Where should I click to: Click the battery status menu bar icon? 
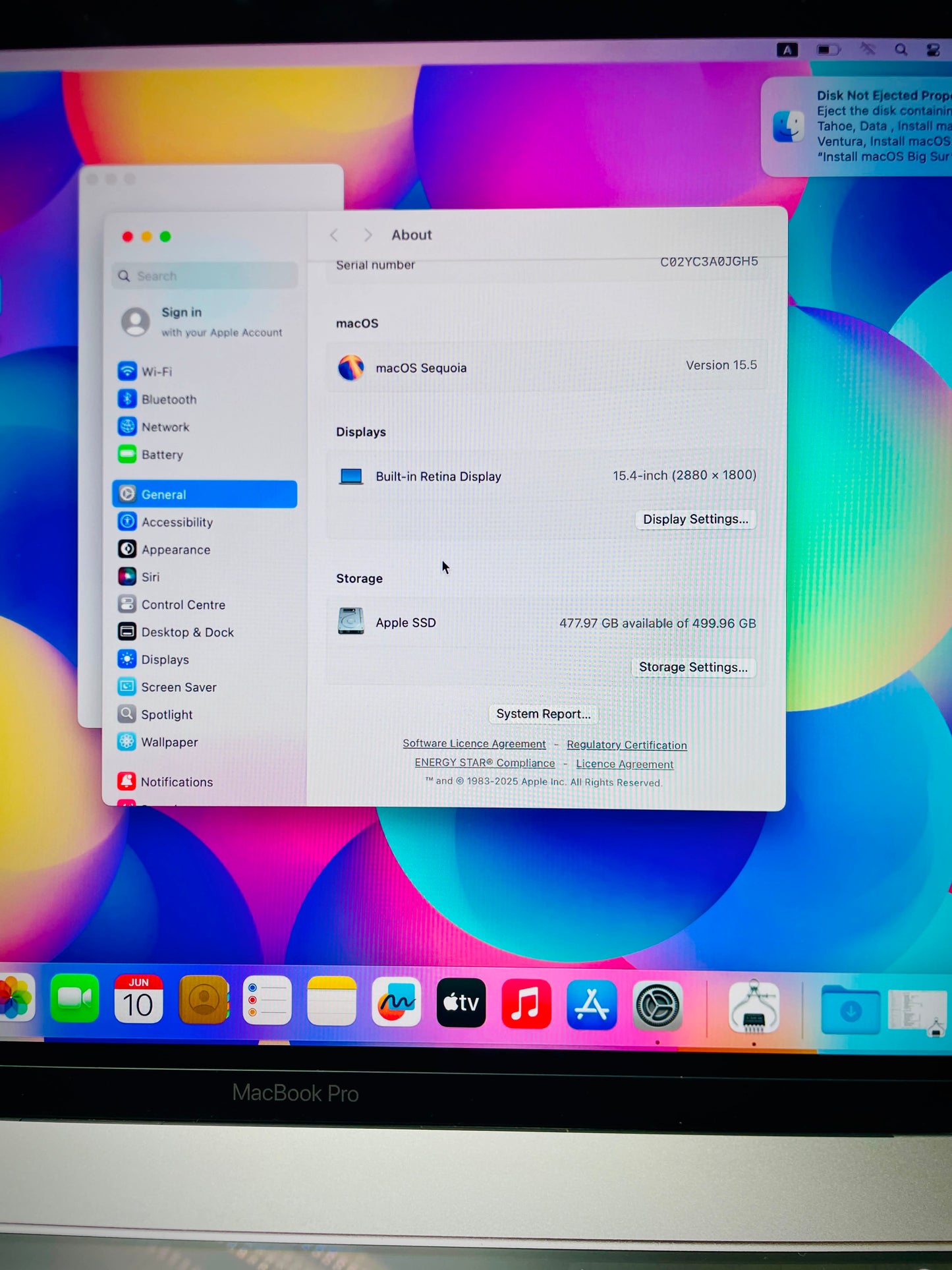[828, 49]
